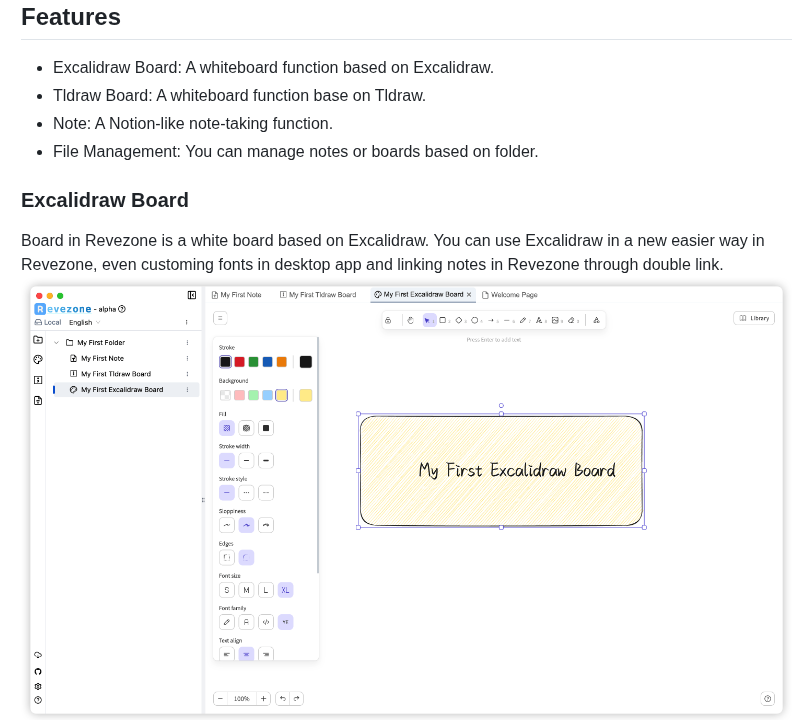The width and height of the screenshot is (810, 720).
Task: Select the sharp edges option
Action: (227, 557)
